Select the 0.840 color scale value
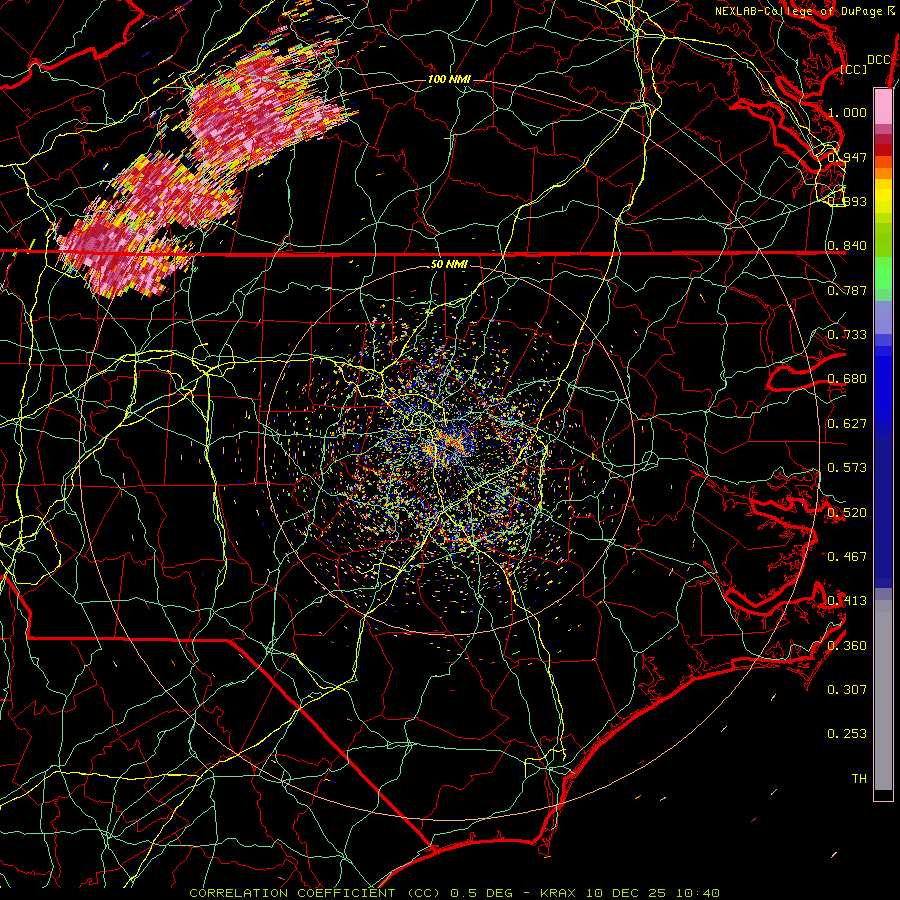The width and height of the screenshot is (900, 900). point(847,246)
